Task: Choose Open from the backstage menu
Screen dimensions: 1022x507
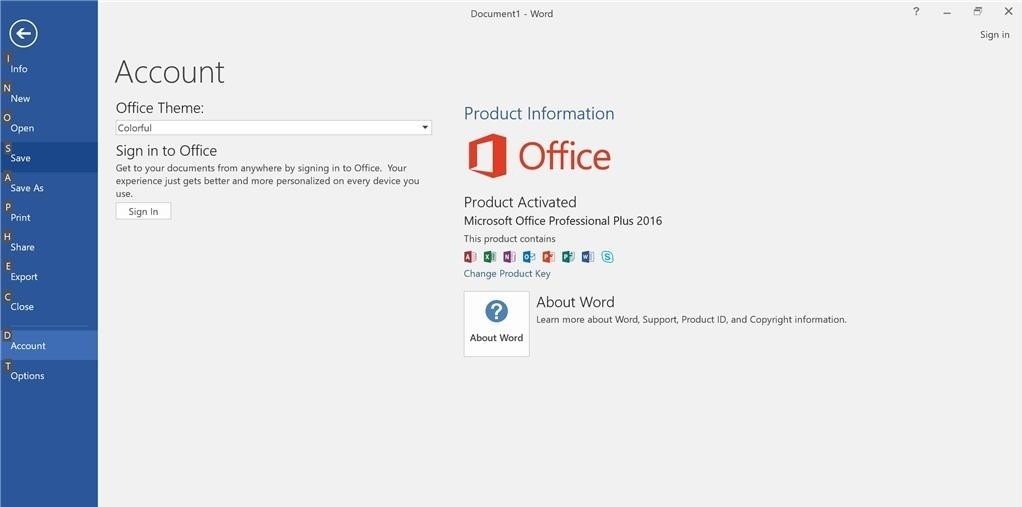Action: pos(49,128)
